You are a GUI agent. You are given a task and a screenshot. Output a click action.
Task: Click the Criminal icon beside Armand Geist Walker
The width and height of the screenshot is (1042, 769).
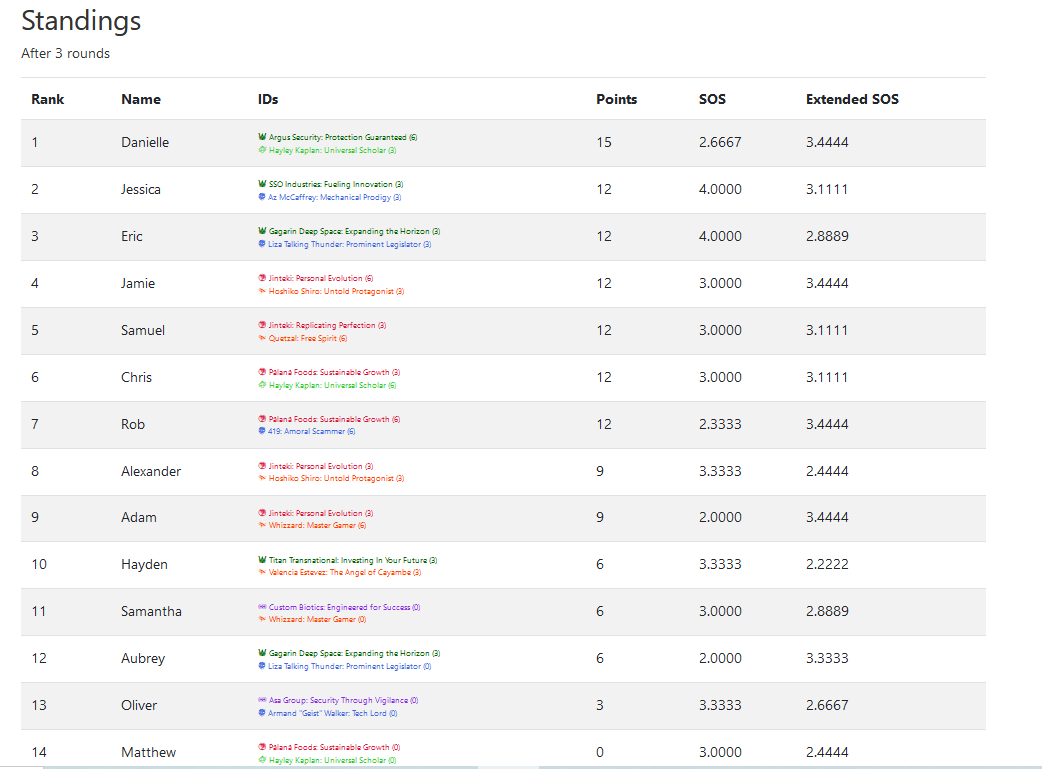pos(262,713)
